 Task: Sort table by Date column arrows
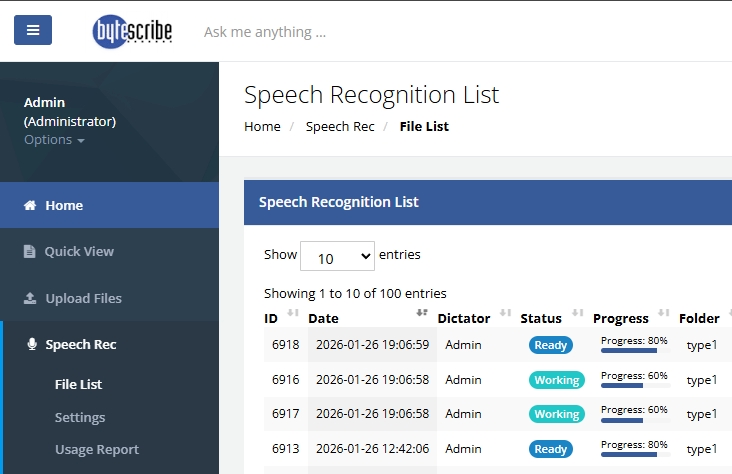coord(422,314)
